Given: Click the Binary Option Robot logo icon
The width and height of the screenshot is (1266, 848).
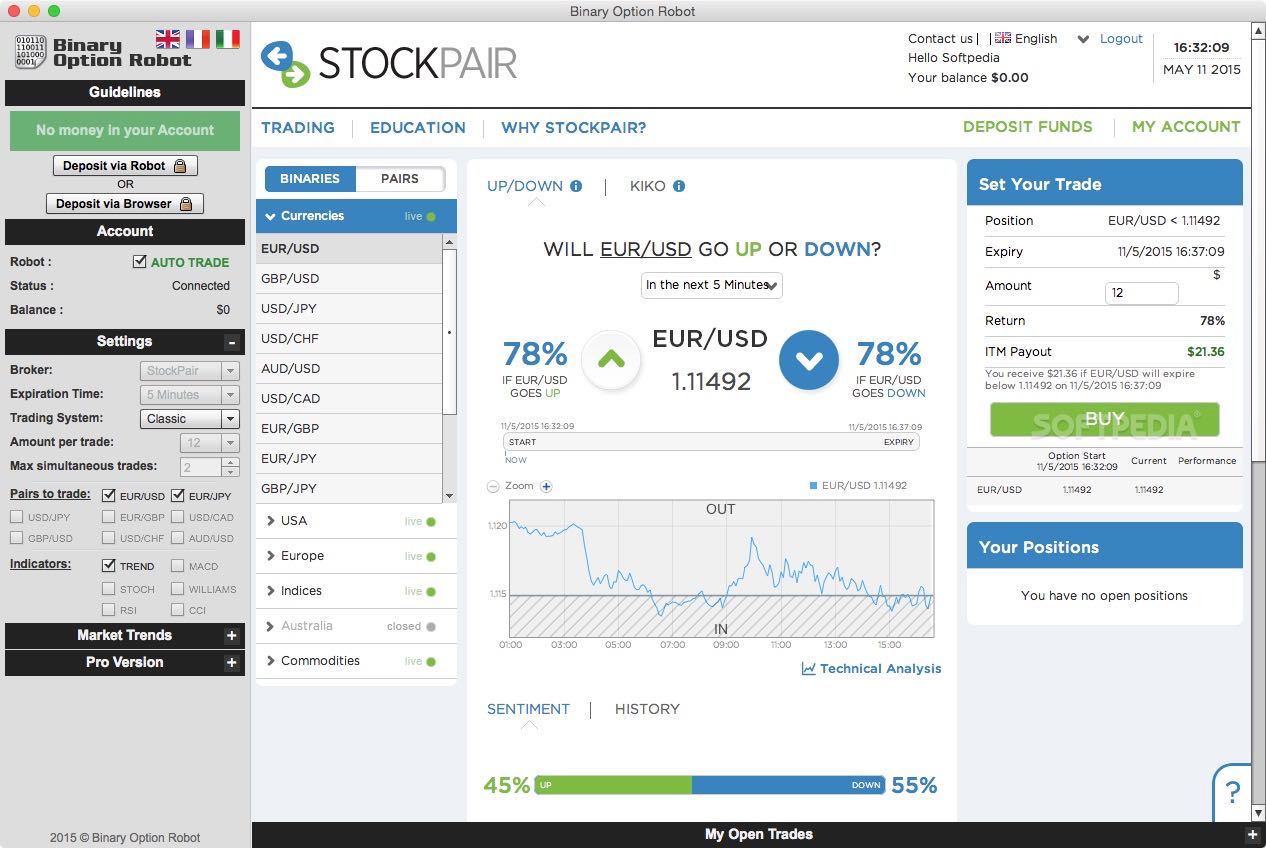Looking at the screenshot, I should pyautogui.click(x=31, y=52).
